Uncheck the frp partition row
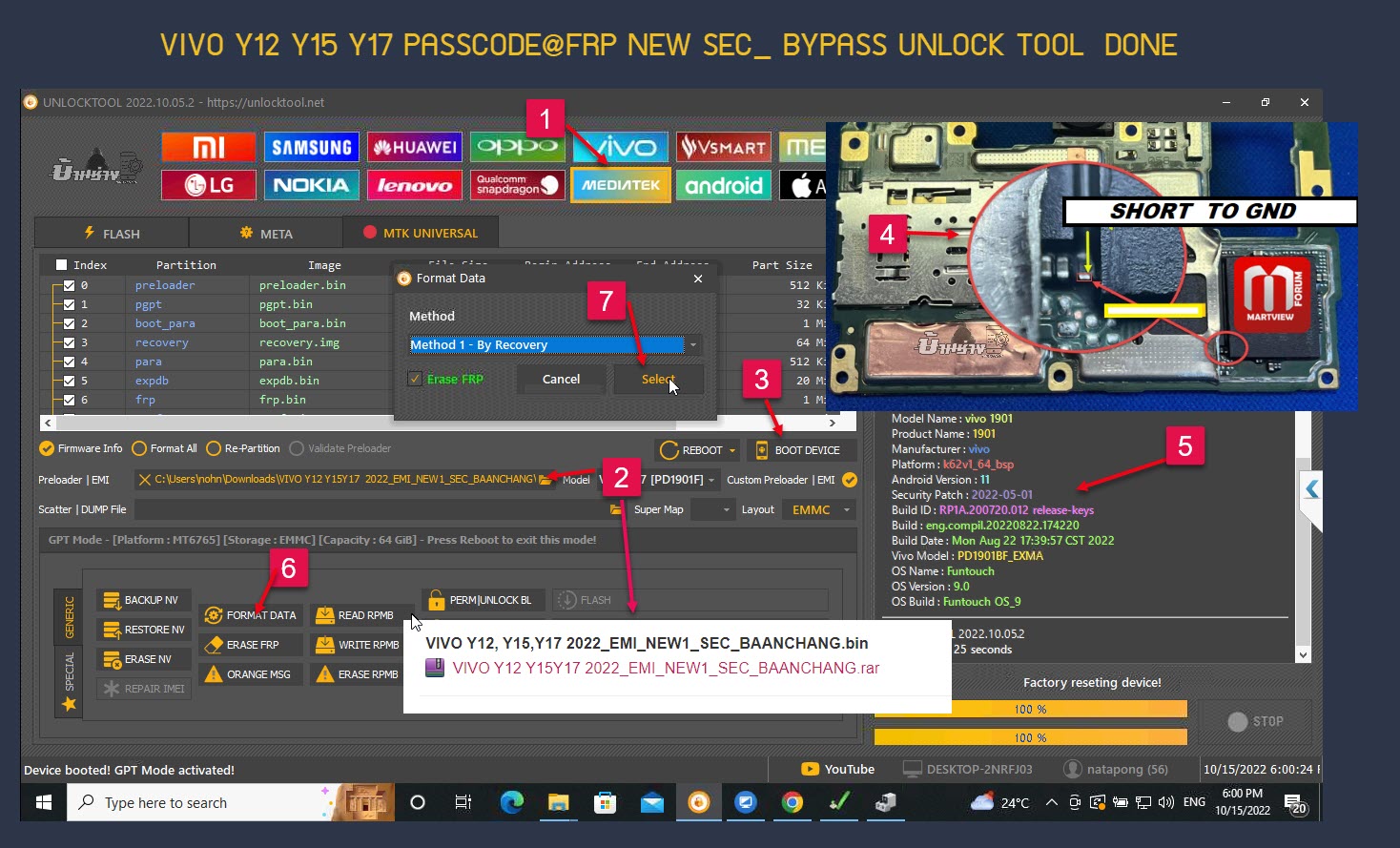Viewport: 1400px width, 848px height. click(x=69, y=400)
